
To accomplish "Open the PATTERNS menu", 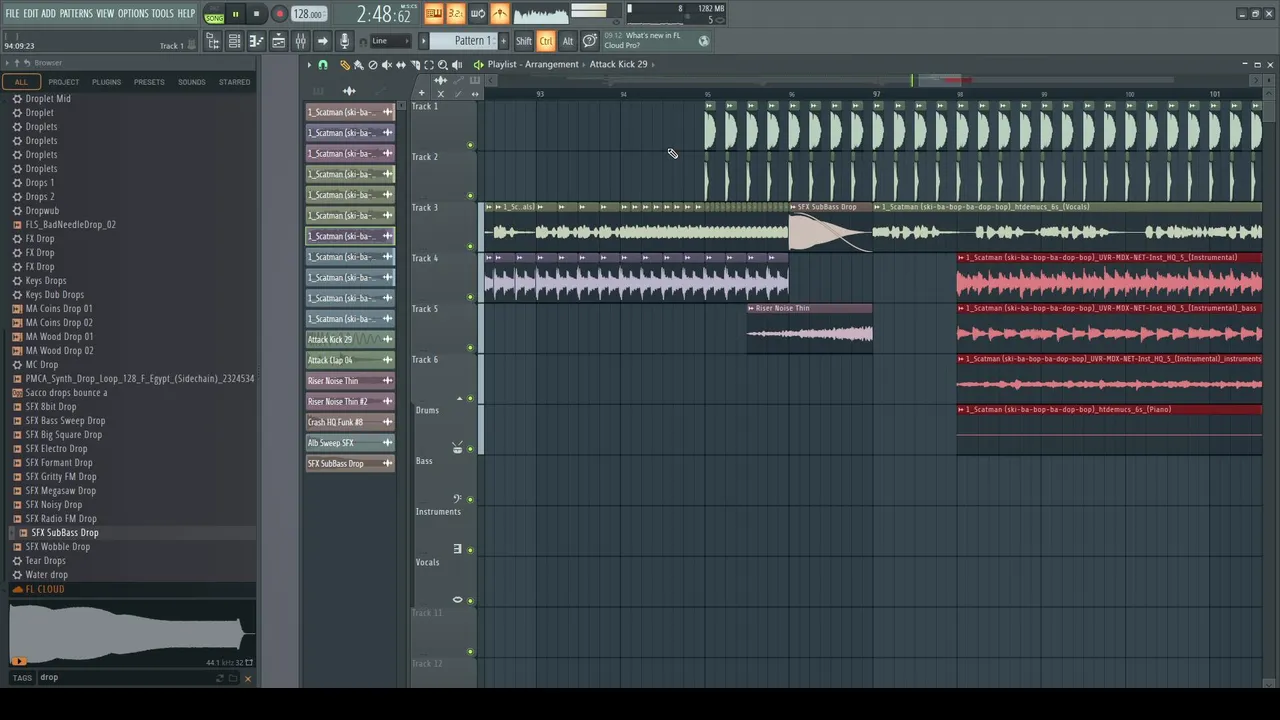I will [x=76, y=13].
